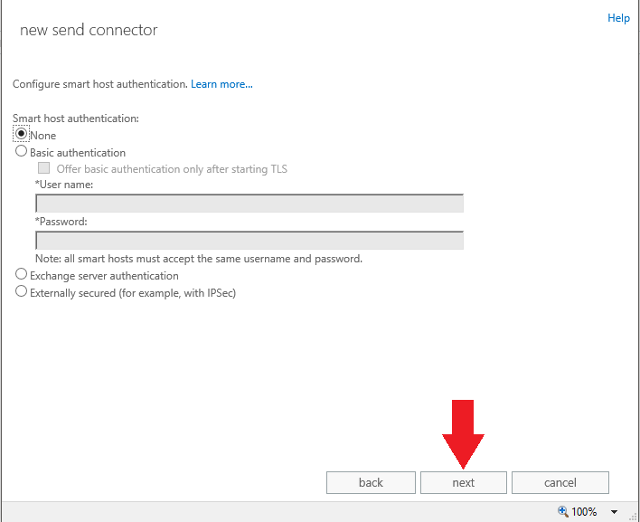
Task: Click the 'Smart host authentication:' label
Action: (x=76, y=118)
